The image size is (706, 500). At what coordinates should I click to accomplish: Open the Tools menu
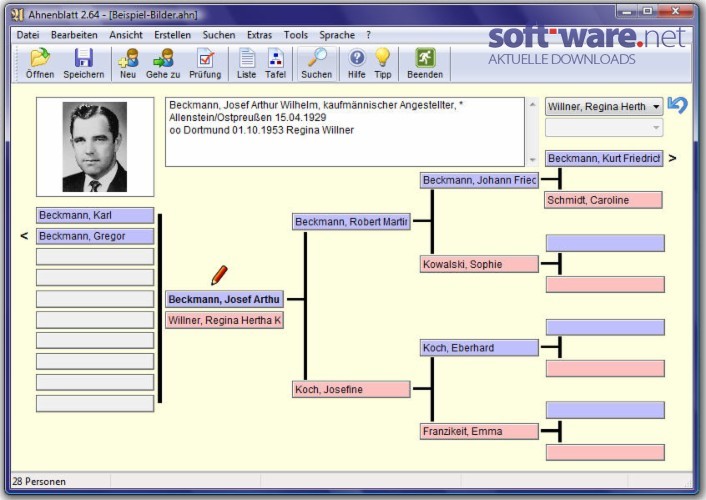point(296,35)
